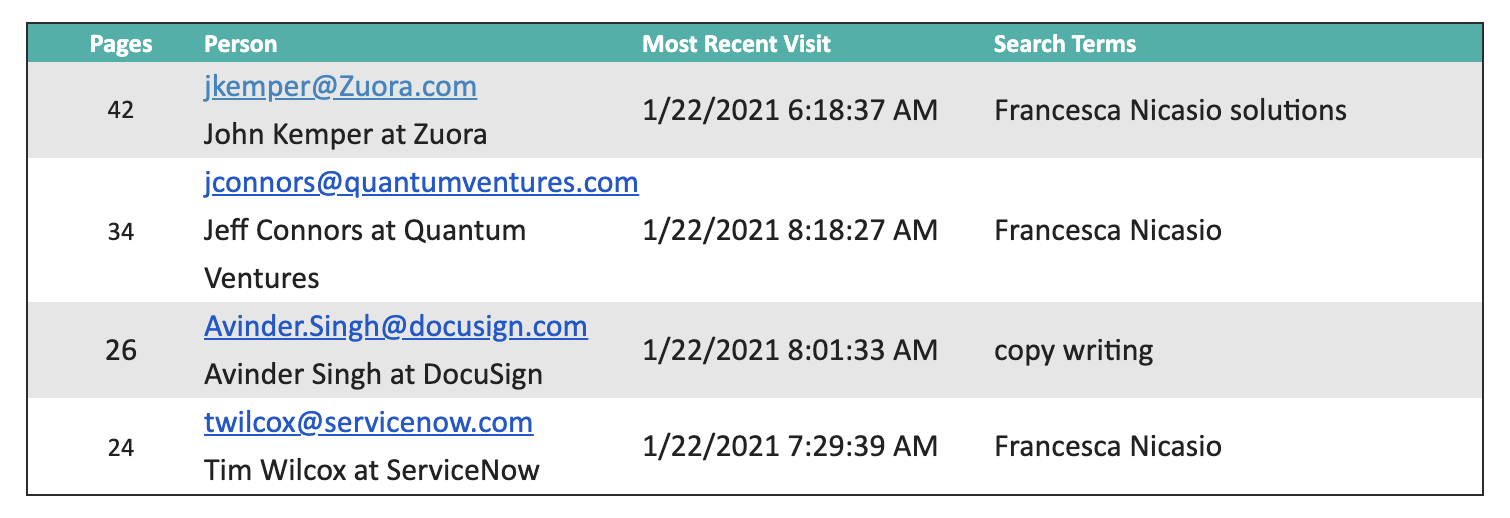Screen dimensions: 1510x518
Task: Select the Avinder Singh at DocuSign text
Action: tap(373, 375)
